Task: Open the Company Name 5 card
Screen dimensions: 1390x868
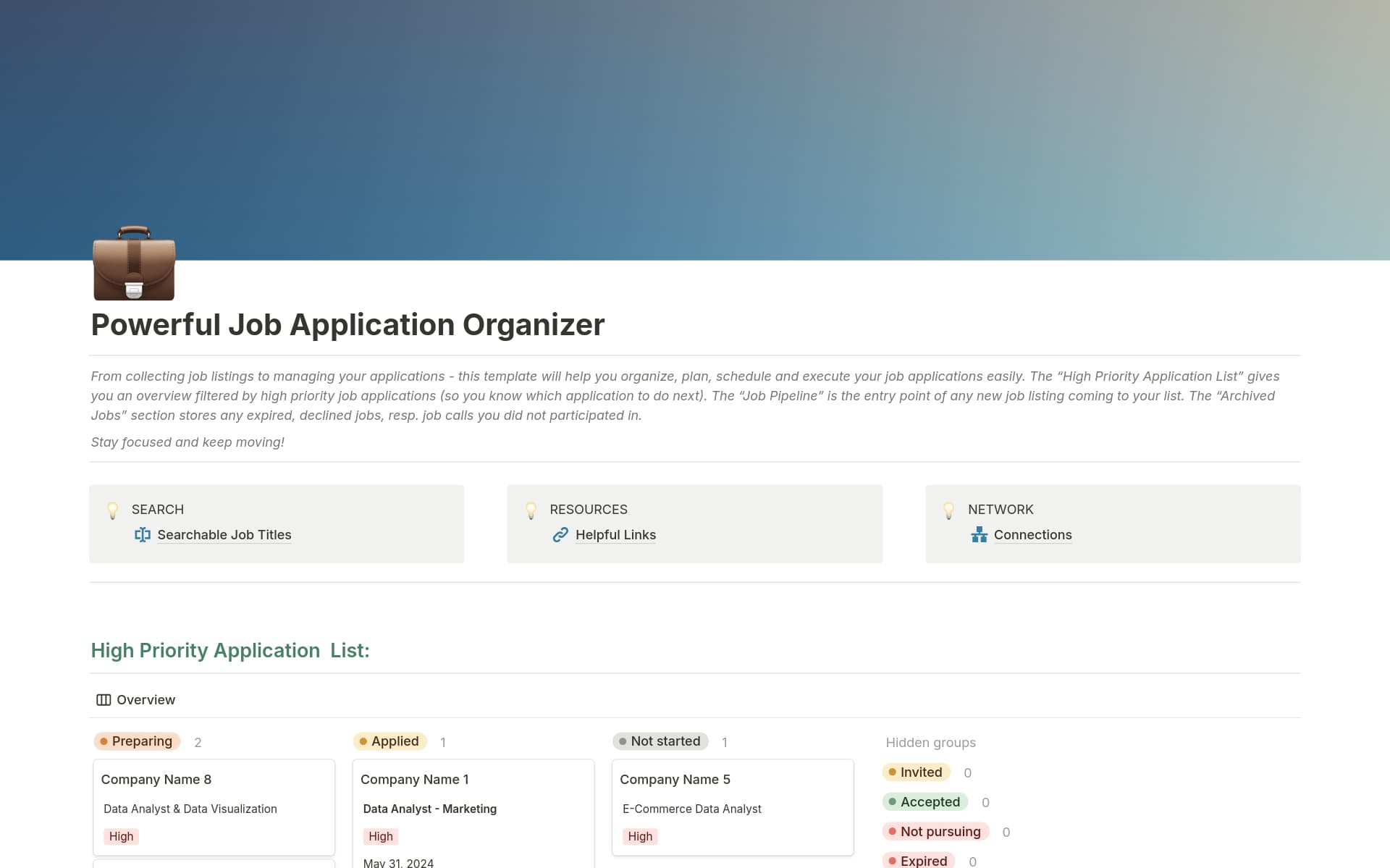Action: 732,807
